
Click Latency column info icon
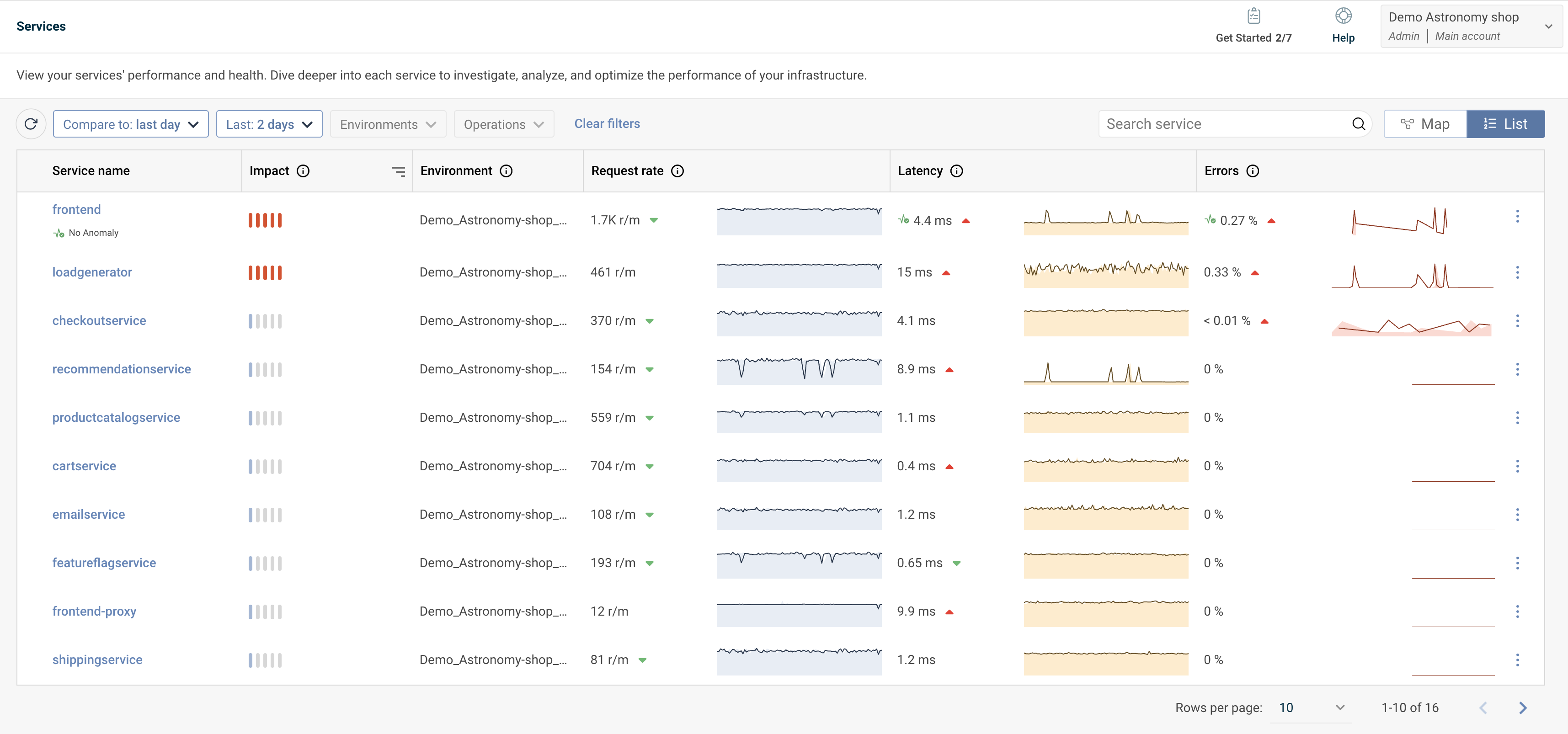coord(956,171)
